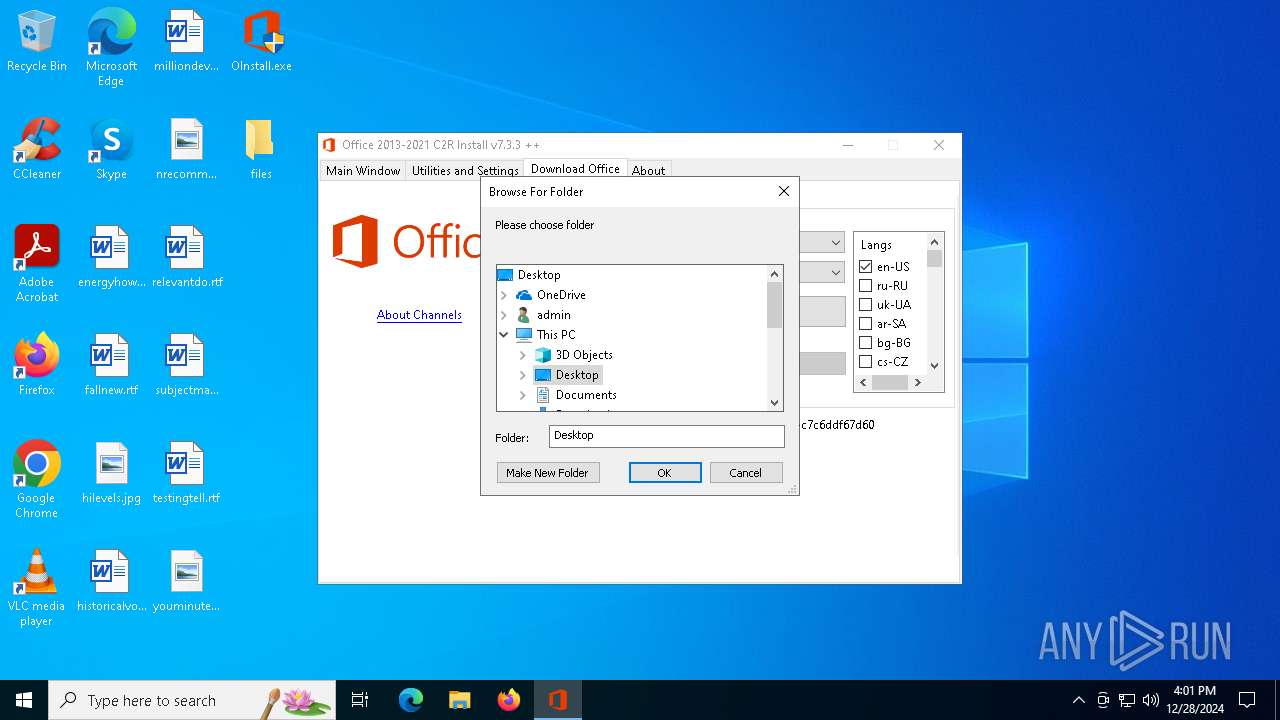Switch to the Main Window tab
1280x720 pixels.
point(363,171)
